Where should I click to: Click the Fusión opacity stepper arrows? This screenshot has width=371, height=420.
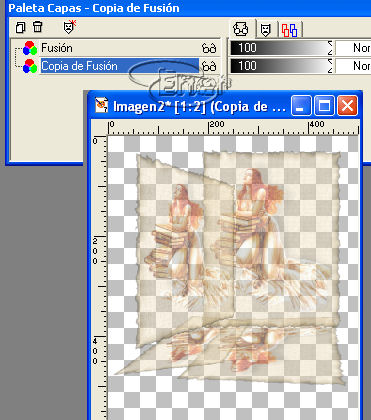pos(330,48)
